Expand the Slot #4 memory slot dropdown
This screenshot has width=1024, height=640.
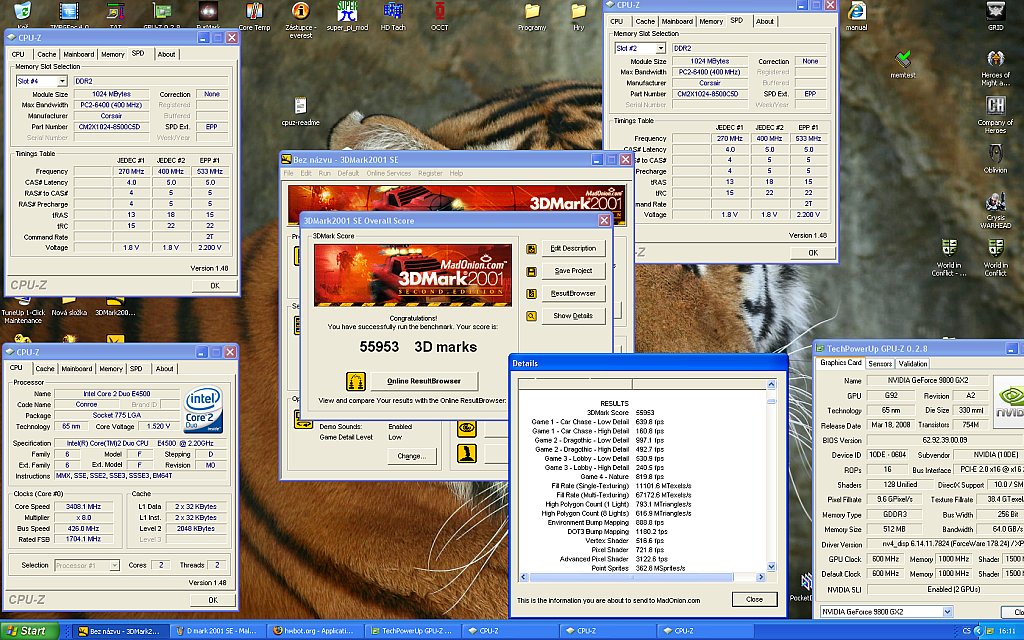click(x=62, y=82)
